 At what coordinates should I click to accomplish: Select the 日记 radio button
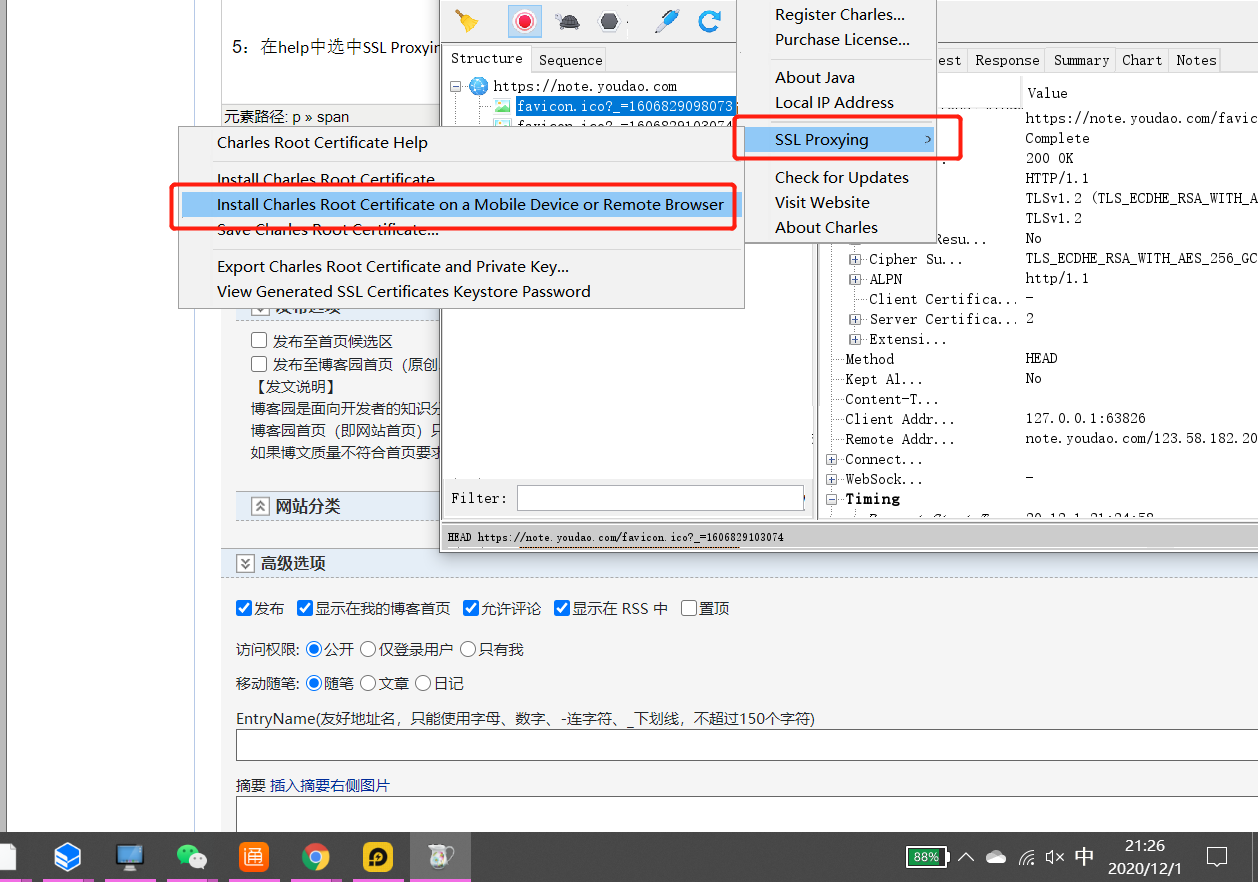pos(422,683)
